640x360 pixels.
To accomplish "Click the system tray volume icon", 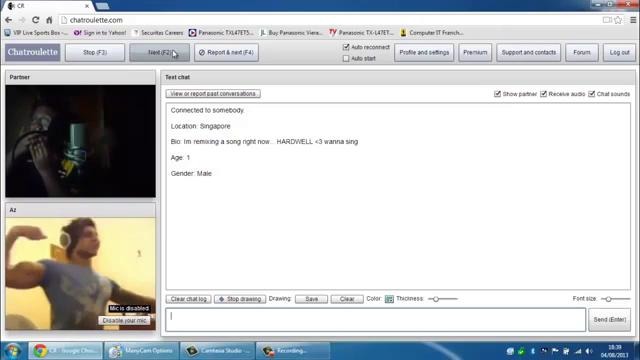I will 589,351.
